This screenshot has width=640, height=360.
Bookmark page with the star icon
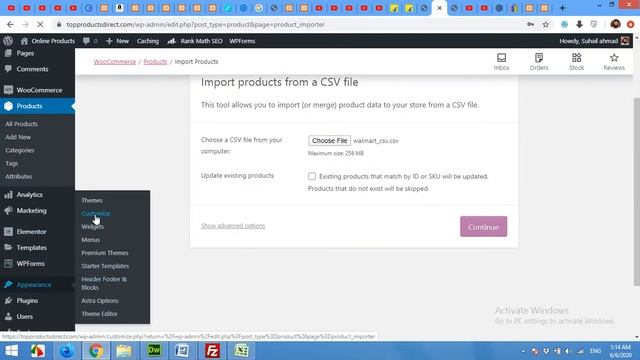(546, 24)
